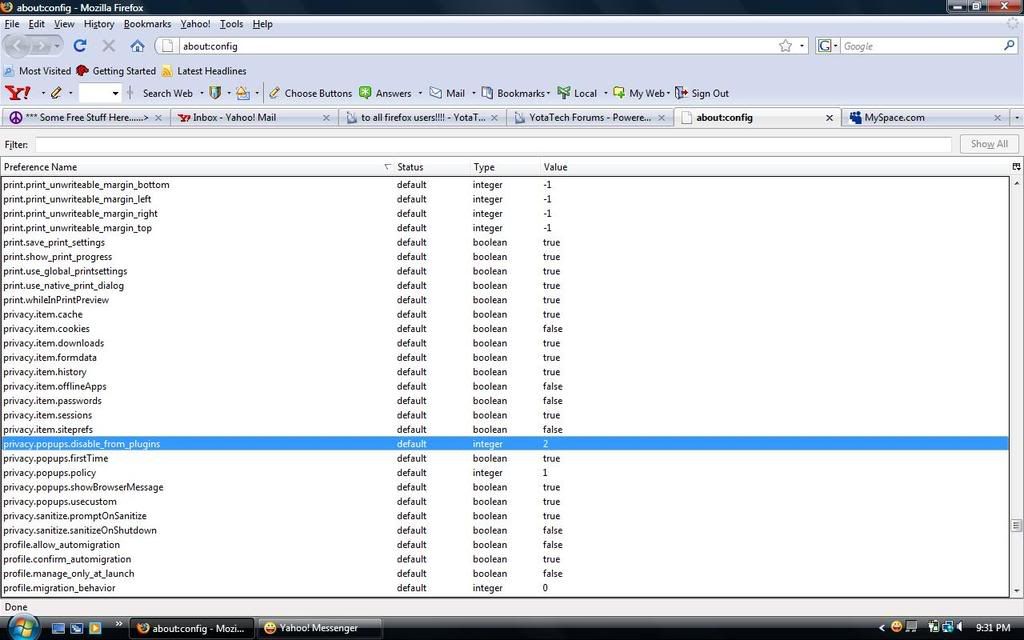Open Yahoo Mail from the toolbar

click(447, 93)
